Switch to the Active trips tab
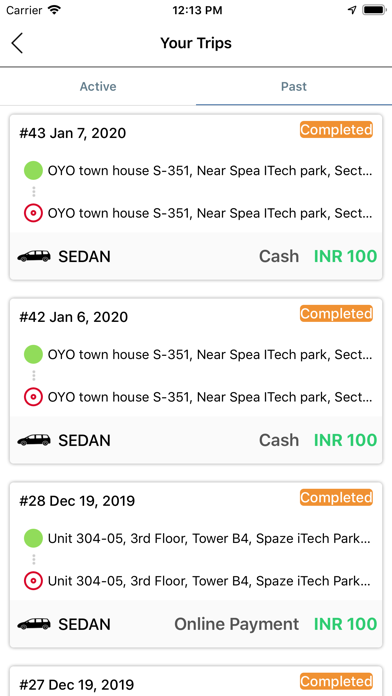 [x=98, y=86]
